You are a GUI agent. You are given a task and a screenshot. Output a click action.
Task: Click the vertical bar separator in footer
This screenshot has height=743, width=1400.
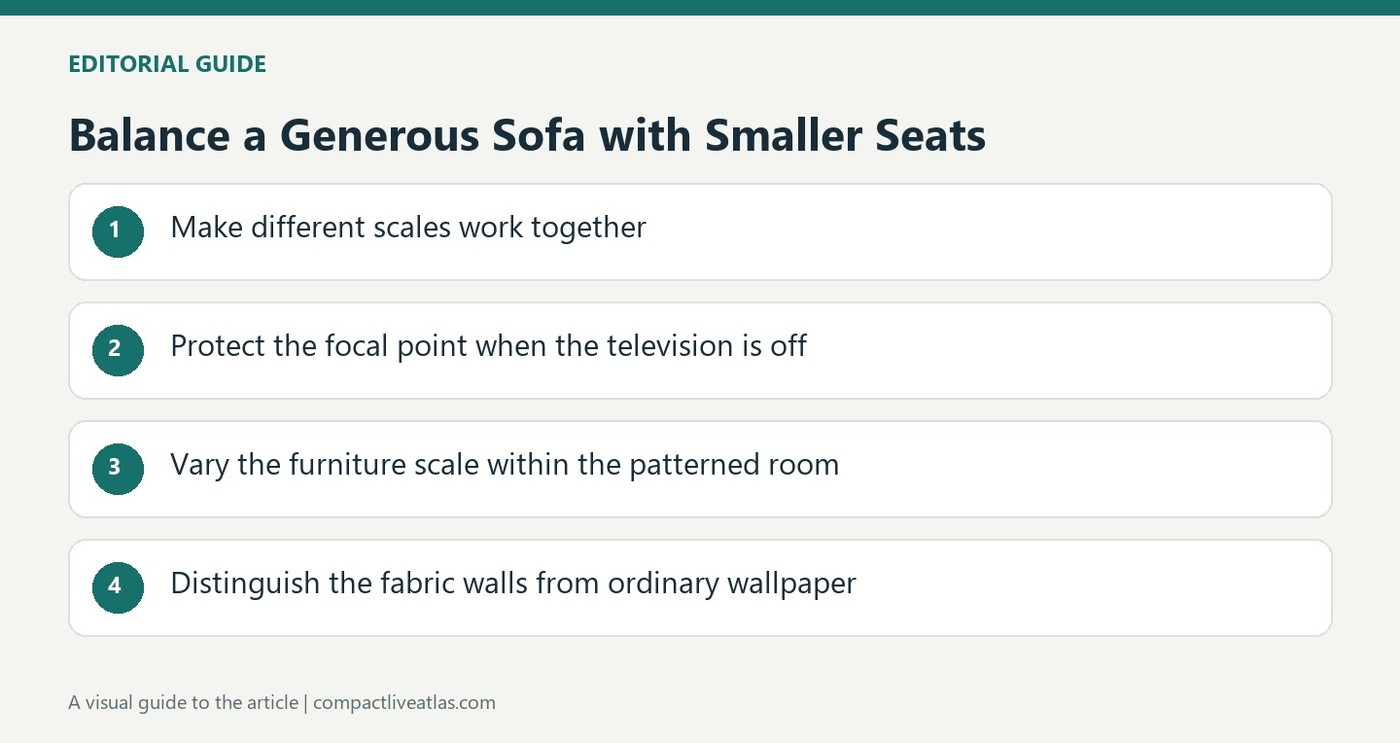(306, 702)
